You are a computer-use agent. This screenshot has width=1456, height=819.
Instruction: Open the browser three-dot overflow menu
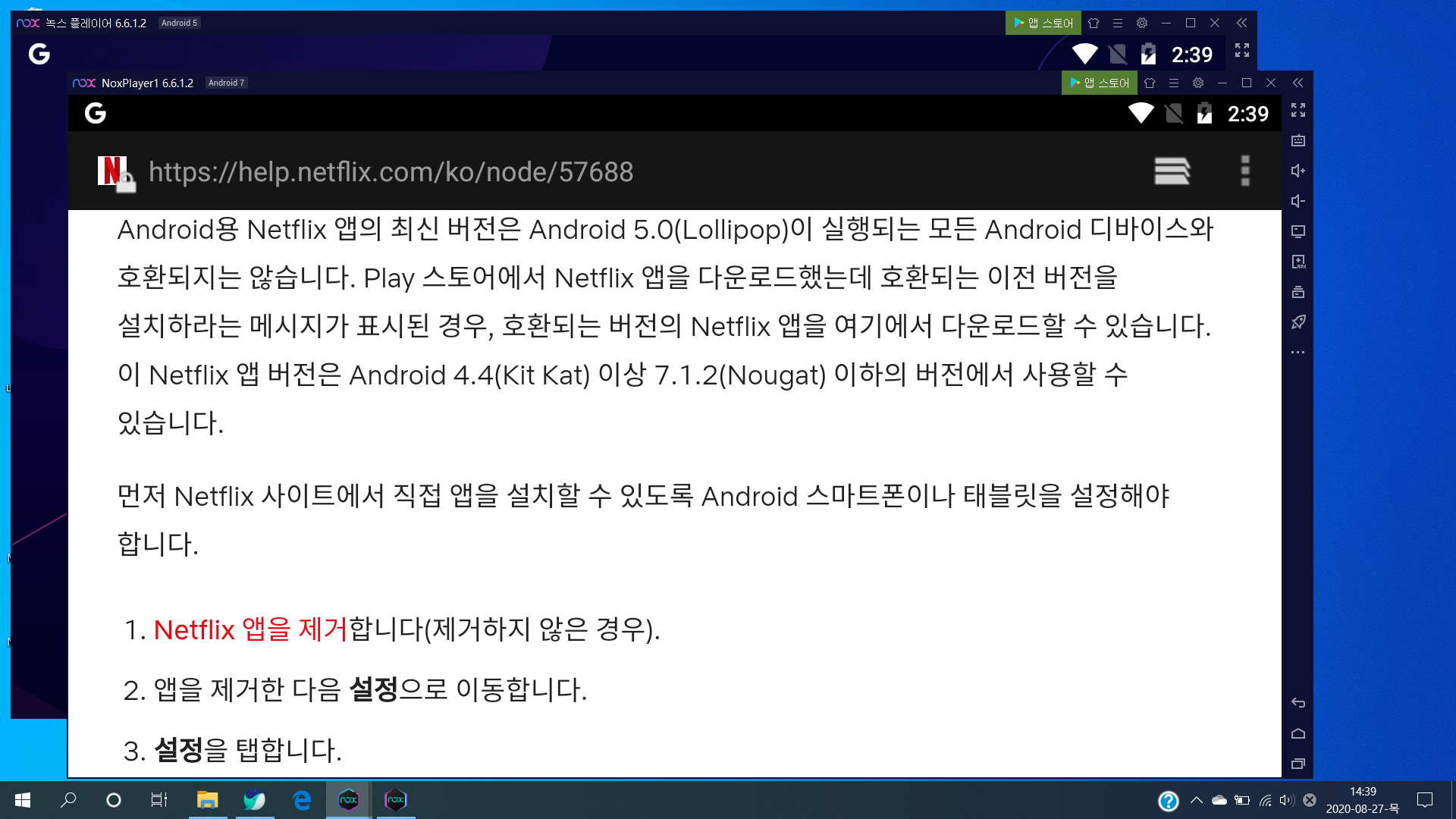point(1244,171)
